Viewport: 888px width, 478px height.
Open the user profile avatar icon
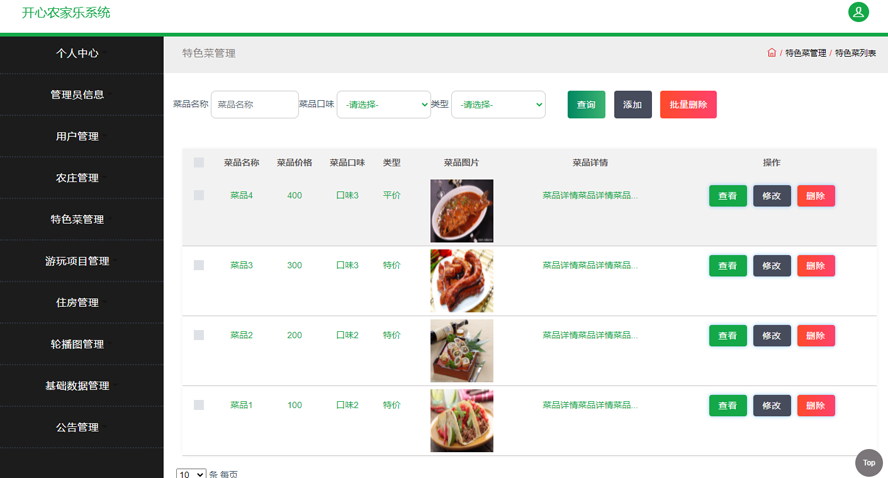pos(858,12)
